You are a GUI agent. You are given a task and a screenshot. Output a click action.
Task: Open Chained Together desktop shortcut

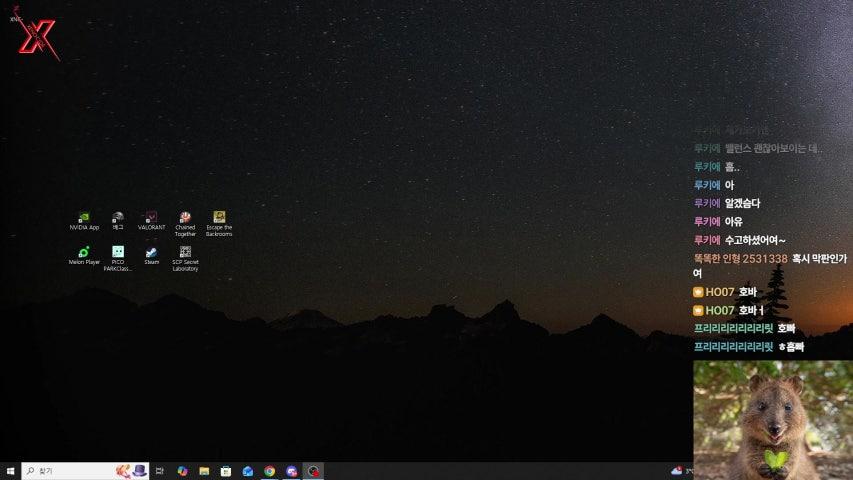pos(185,217)
